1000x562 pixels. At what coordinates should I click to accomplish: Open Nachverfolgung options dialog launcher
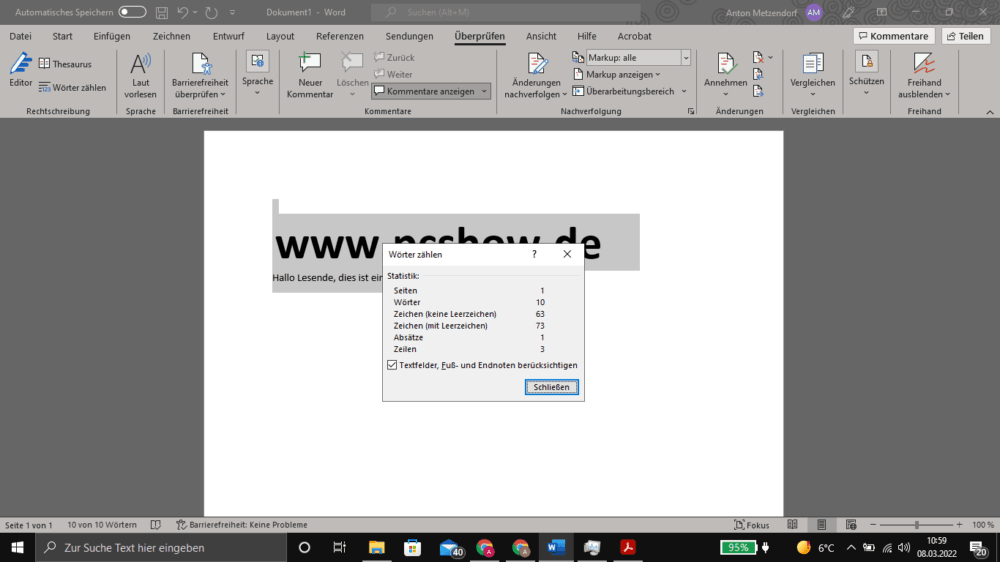[x=691, y=111]
